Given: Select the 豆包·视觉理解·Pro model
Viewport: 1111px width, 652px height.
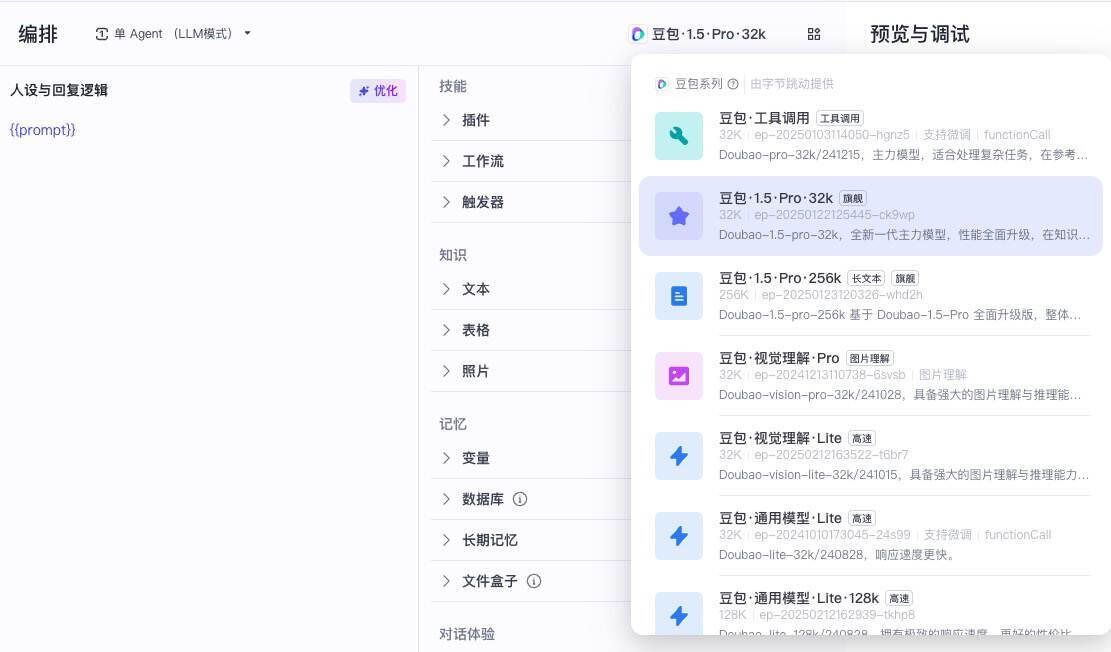Looking at the screenshot, I should coord(871,376).
